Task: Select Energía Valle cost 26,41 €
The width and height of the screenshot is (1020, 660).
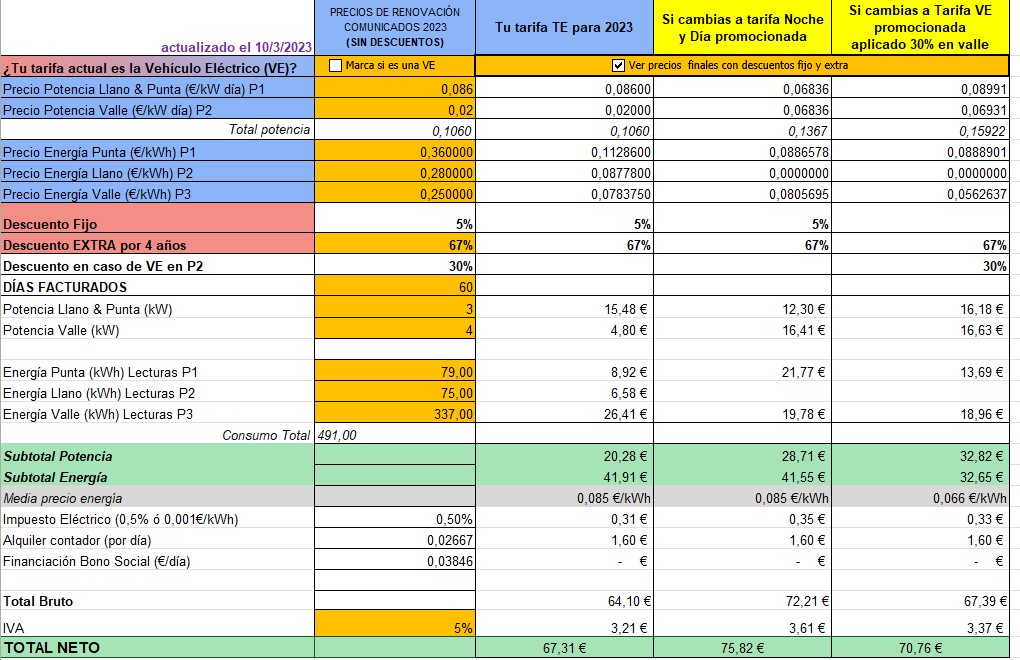Action: click(625, 414)
